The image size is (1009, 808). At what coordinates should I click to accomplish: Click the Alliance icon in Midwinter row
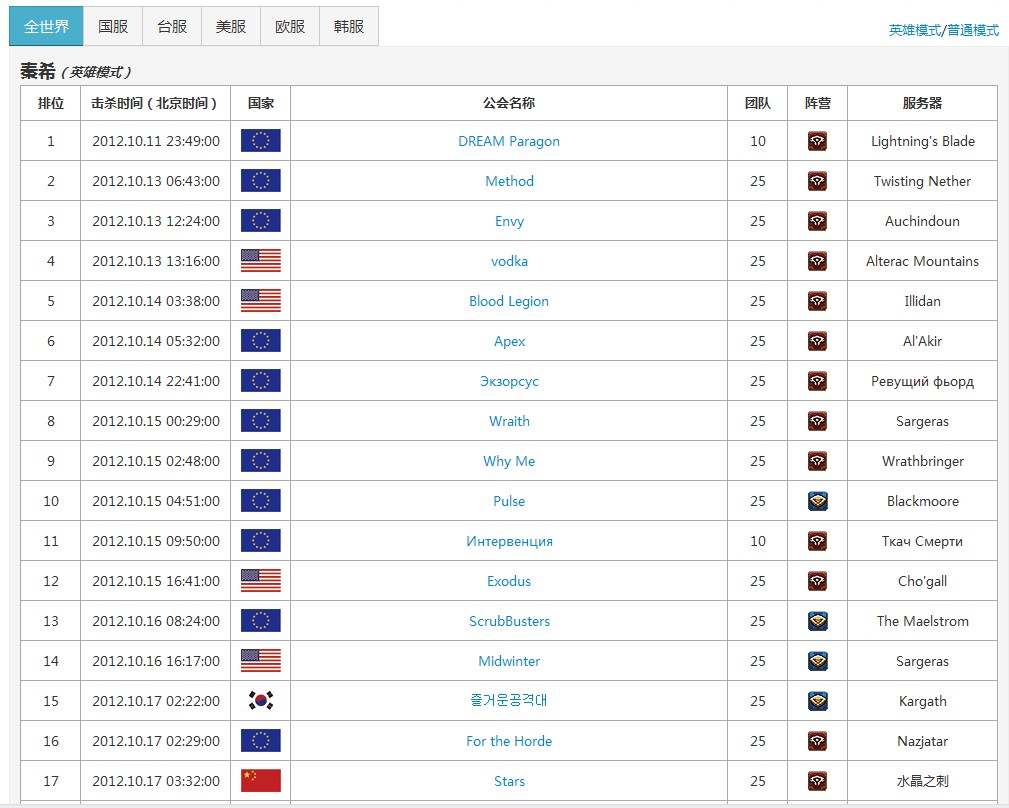(817, 661)
